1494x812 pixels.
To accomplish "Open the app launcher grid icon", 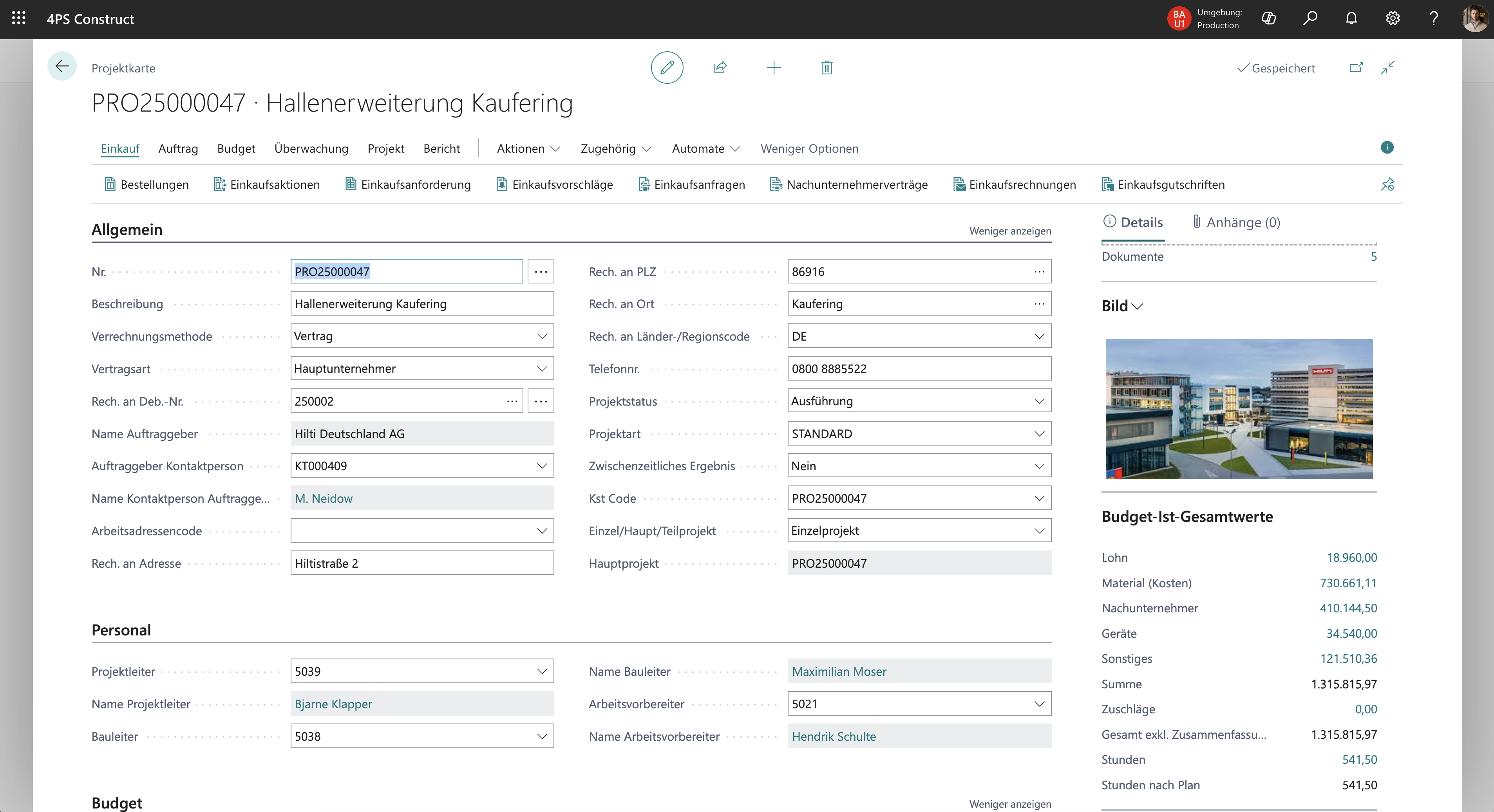I will (x=18, y=18).
